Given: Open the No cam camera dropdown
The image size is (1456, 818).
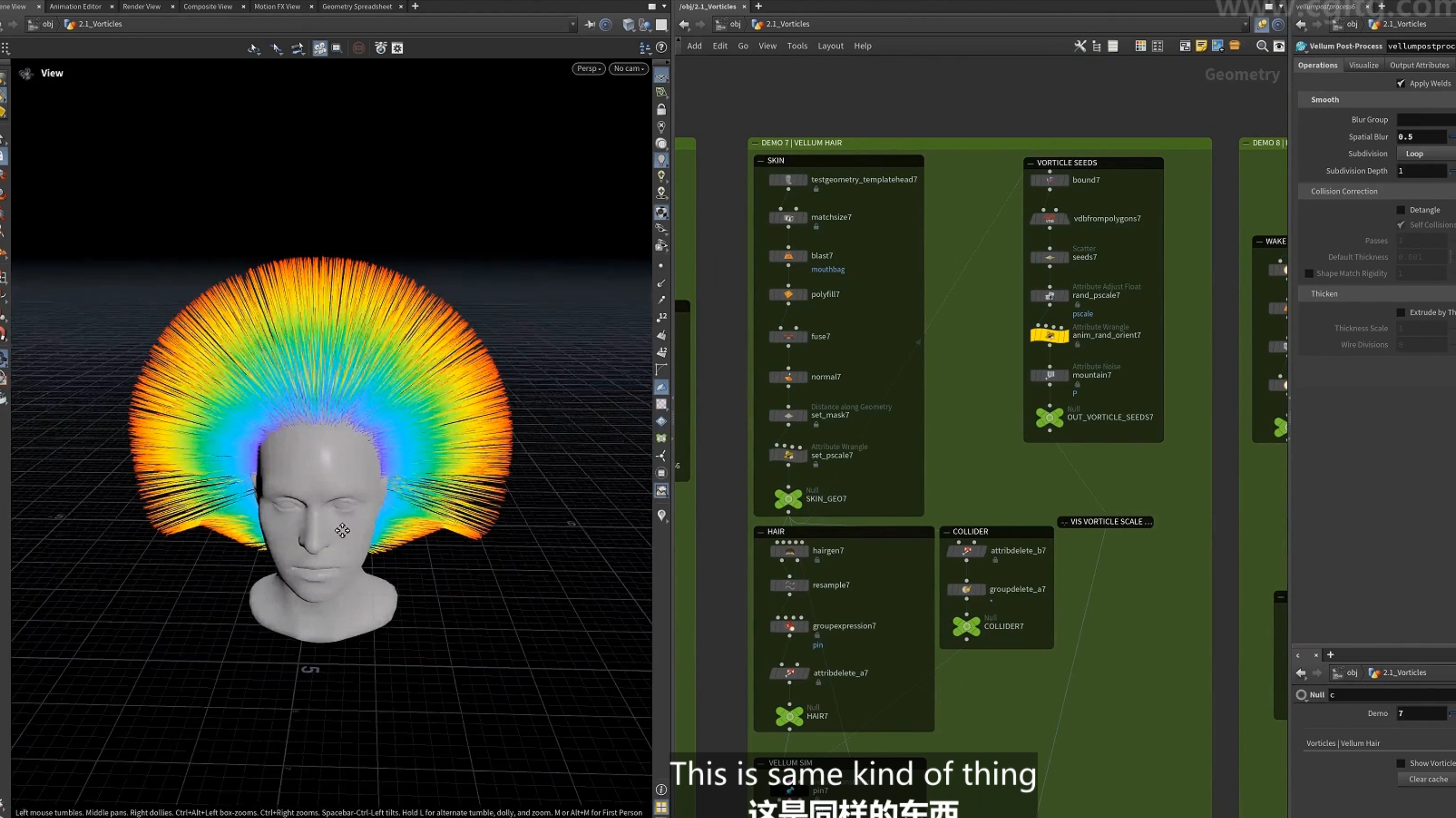Looking at the screenshot, I should (628, 68).
